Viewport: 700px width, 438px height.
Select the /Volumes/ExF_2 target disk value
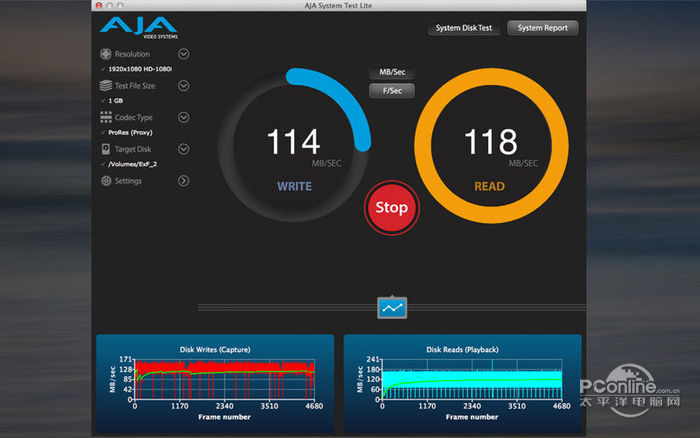[133, 164]
